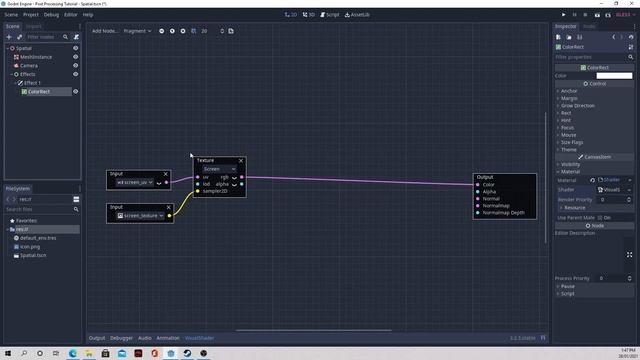Open Debugger bottom panel
This screenshot has height=360, width=640.
[x=121, y=338]
